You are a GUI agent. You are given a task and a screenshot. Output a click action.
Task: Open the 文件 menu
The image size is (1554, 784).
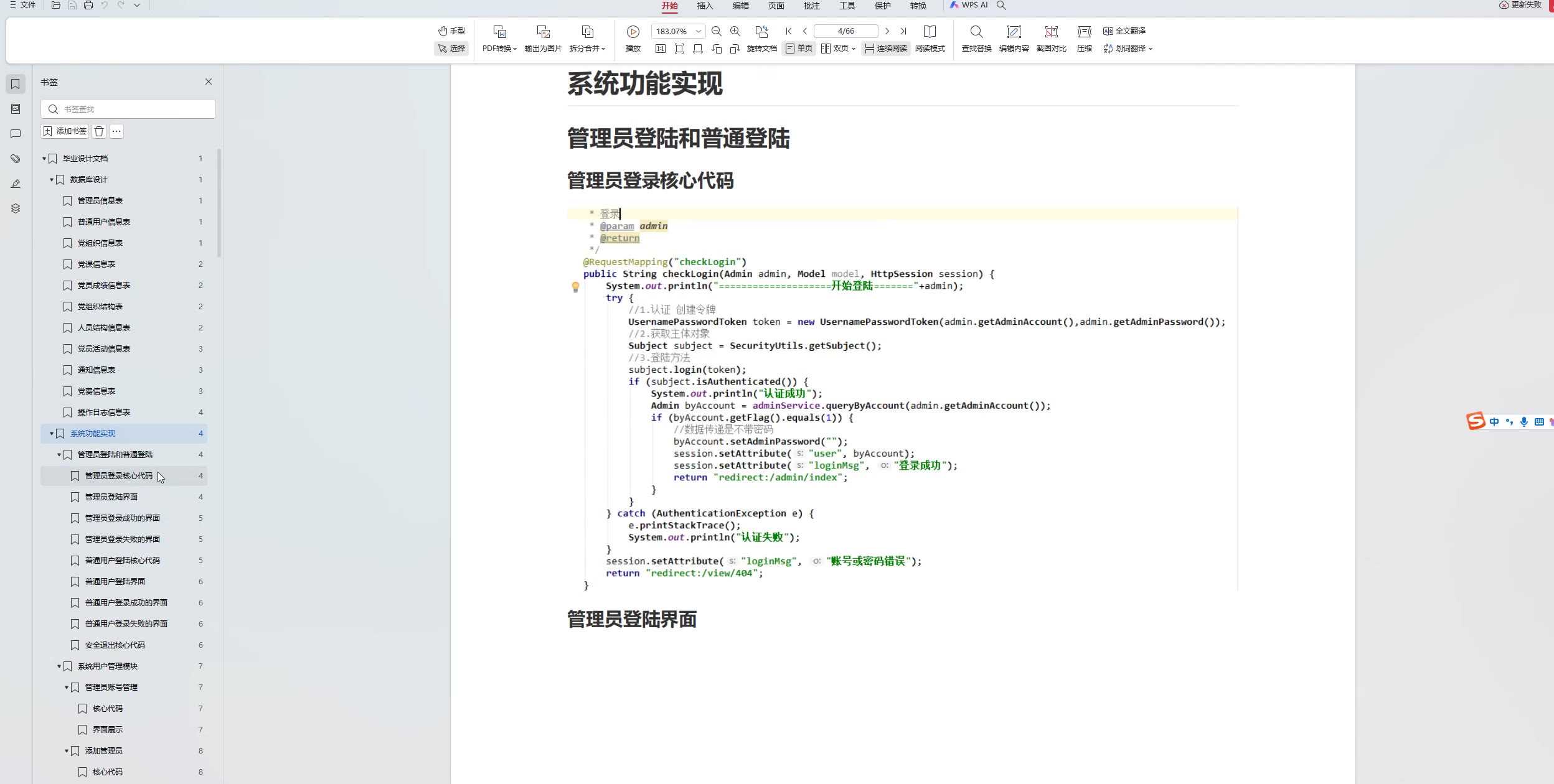[22, 5]
